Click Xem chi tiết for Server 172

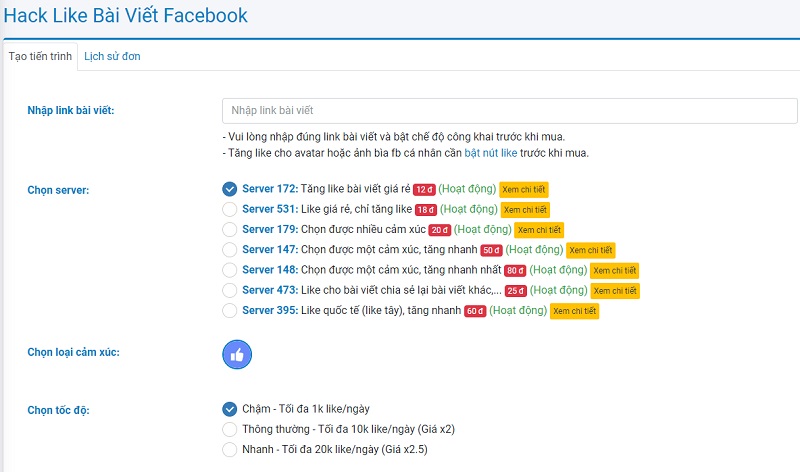[x=524, y=190]
